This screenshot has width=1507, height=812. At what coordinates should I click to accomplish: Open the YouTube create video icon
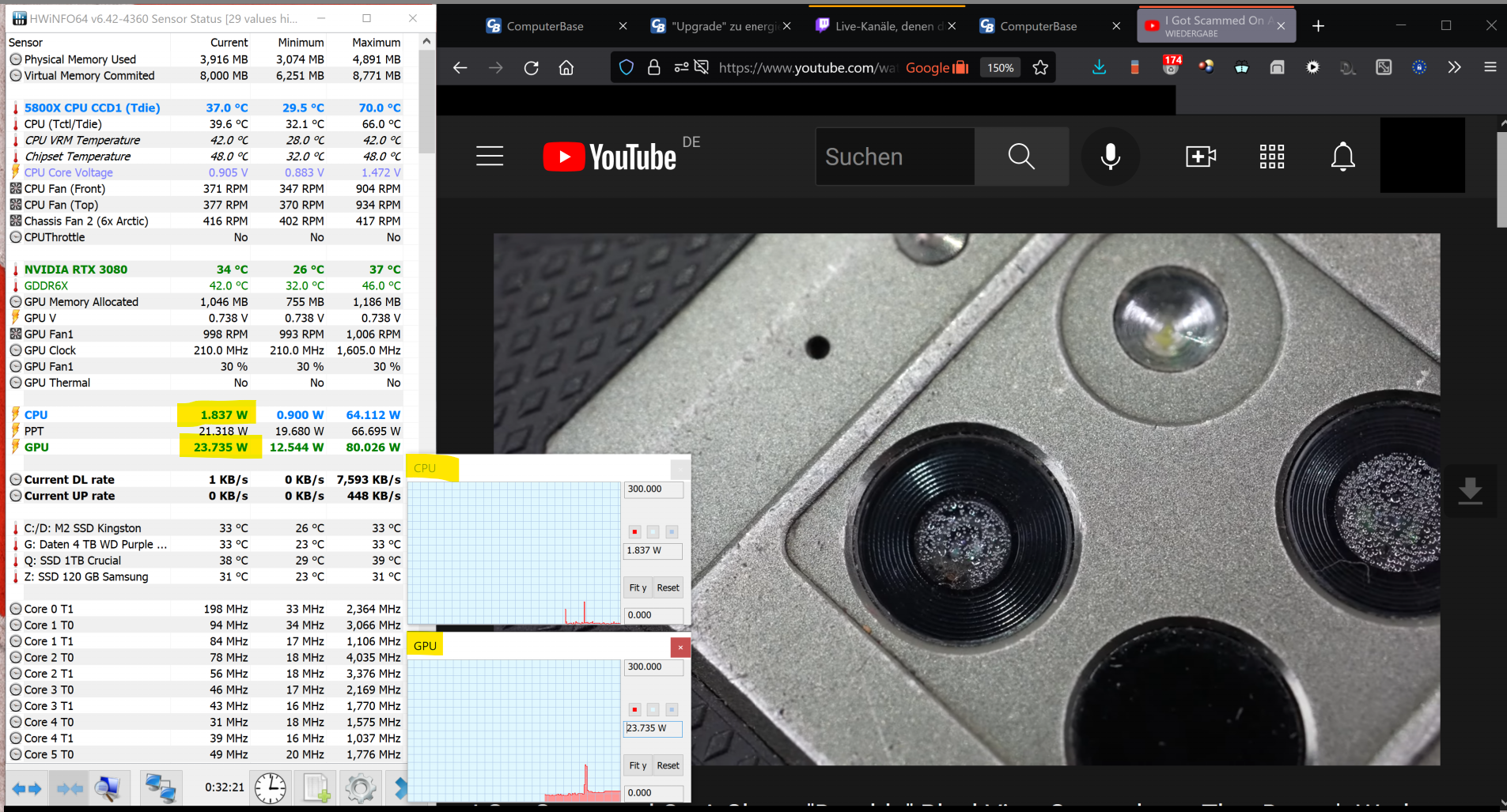[x=1201, y=157]
